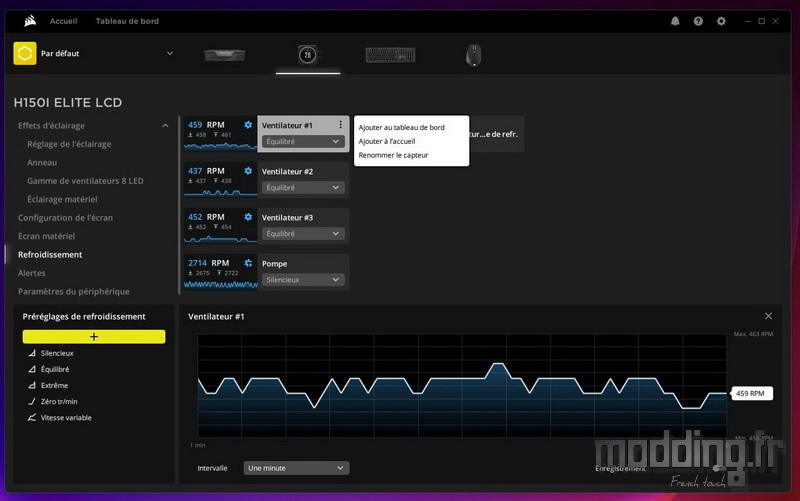Choose Ajouter à l'accueil menu entry
This screenshot has width=800, height=501.
[x=387, y=141]
